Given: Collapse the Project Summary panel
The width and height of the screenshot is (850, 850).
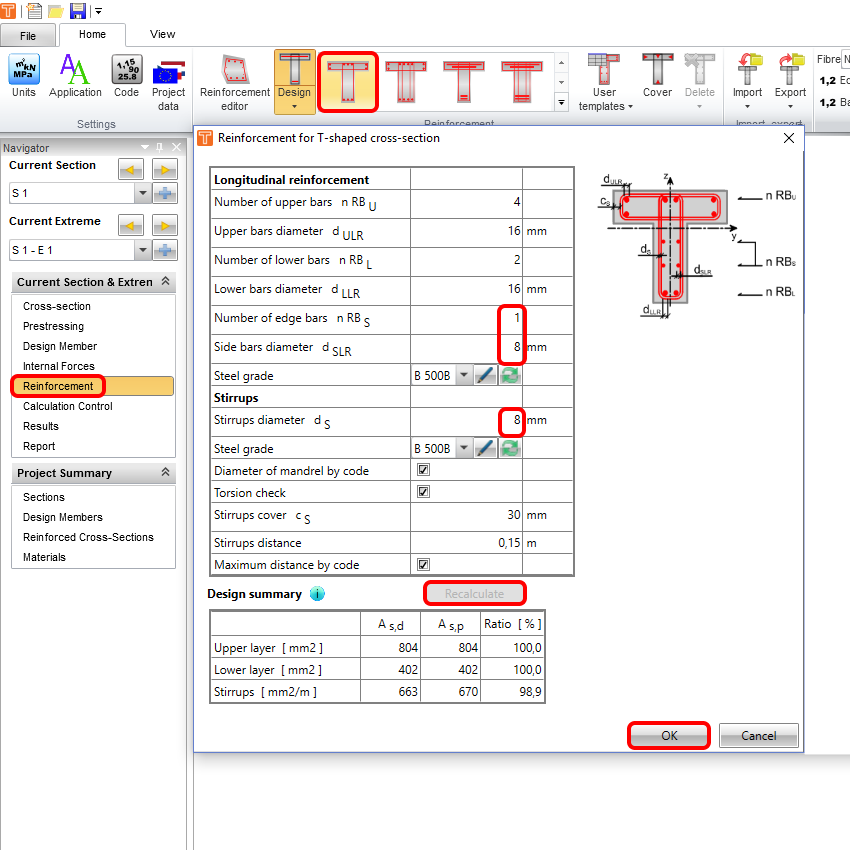Looking at the screenshot, I should coord(165,473).
